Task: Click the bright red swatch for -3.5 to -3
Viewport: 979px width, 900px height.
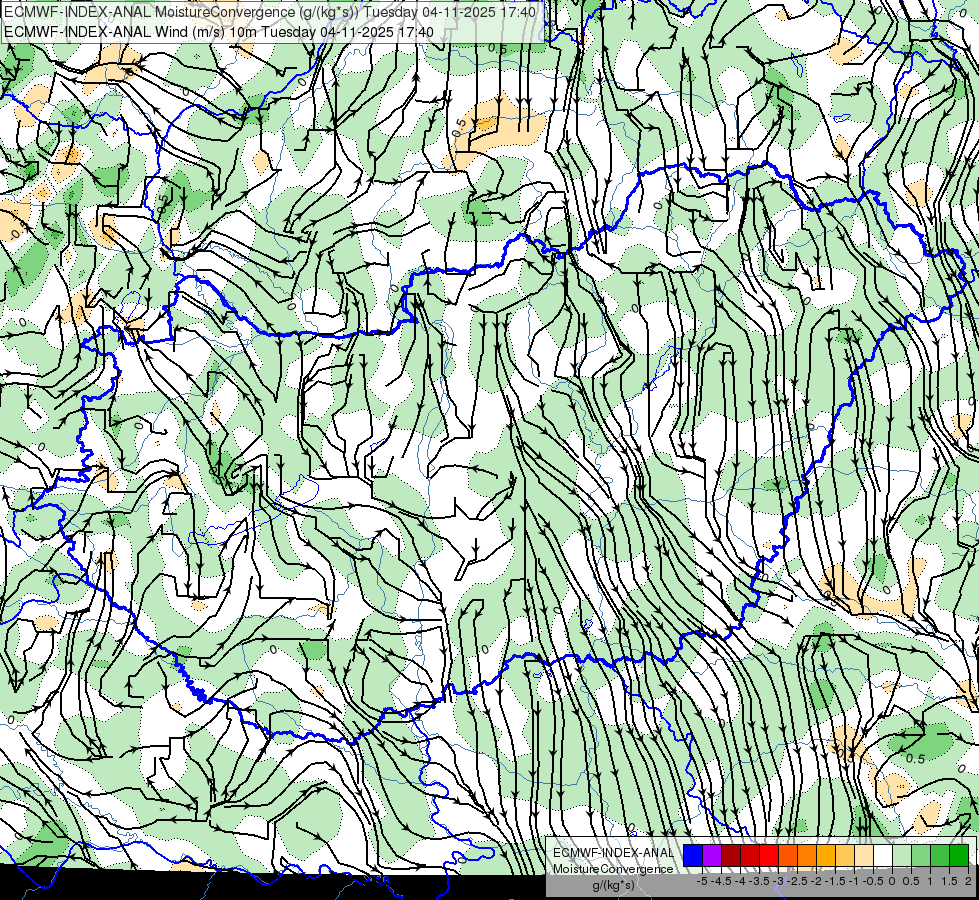Action: pos(769,855)
